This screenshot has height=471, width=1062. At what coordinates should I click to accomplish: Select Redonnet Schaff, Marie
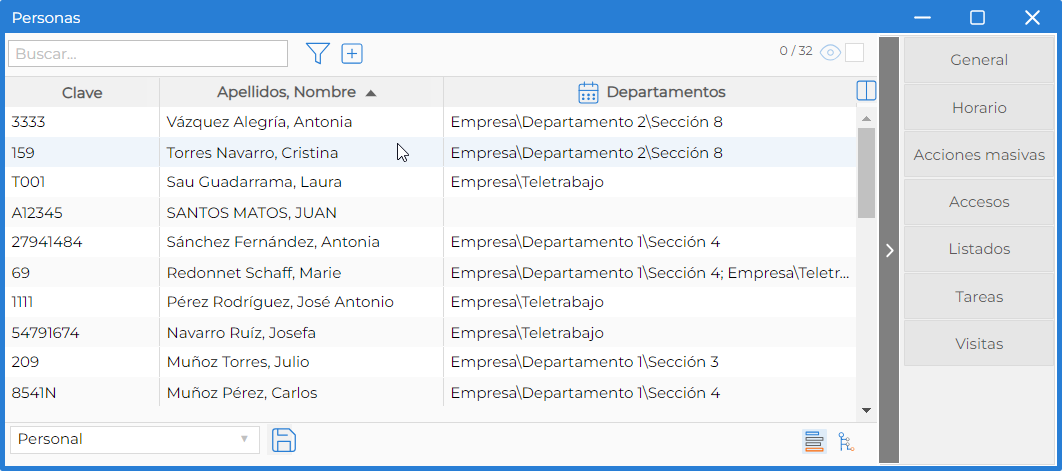(x=431, y=272)
